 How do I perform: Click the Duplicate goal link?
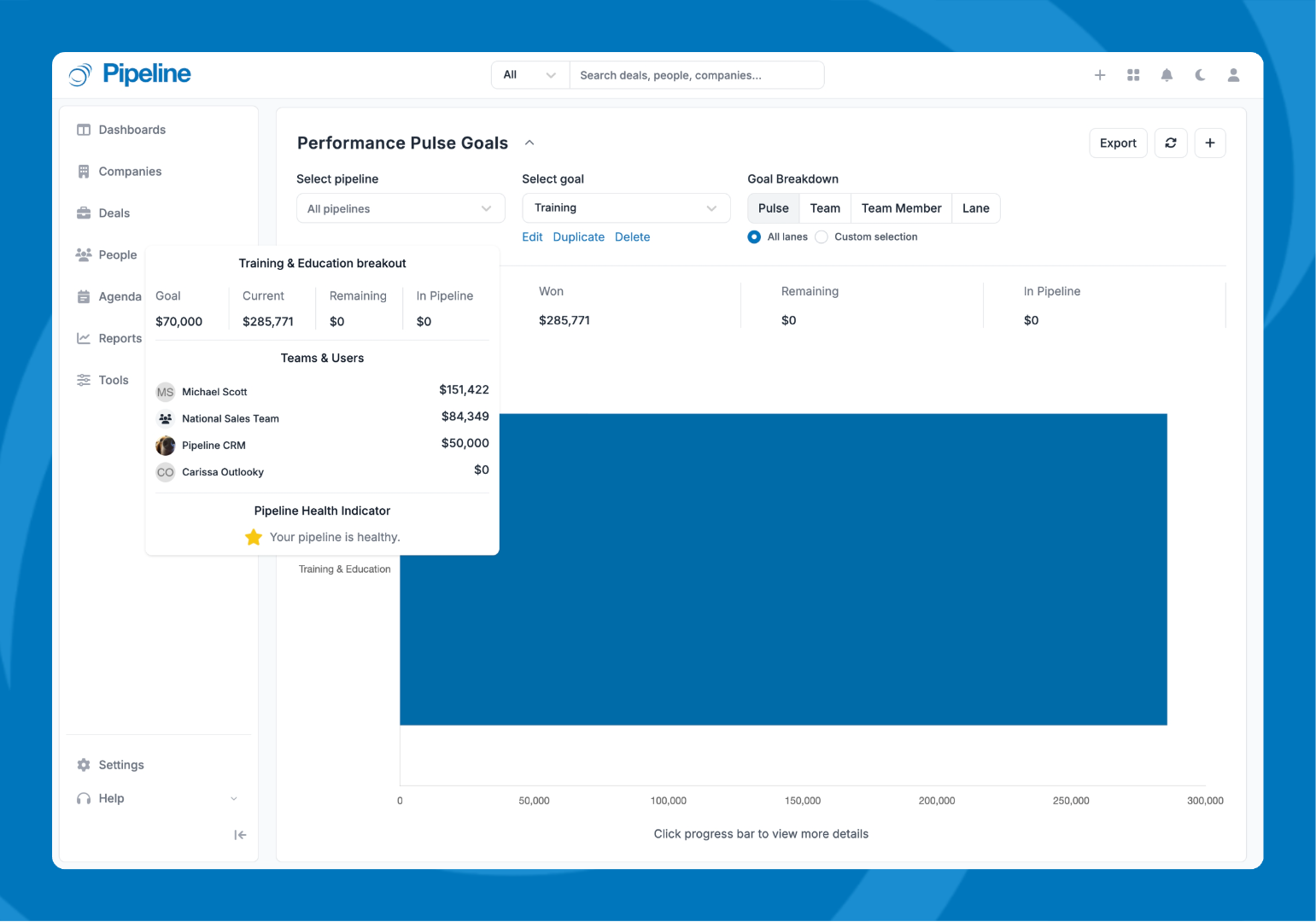point(578,237)
